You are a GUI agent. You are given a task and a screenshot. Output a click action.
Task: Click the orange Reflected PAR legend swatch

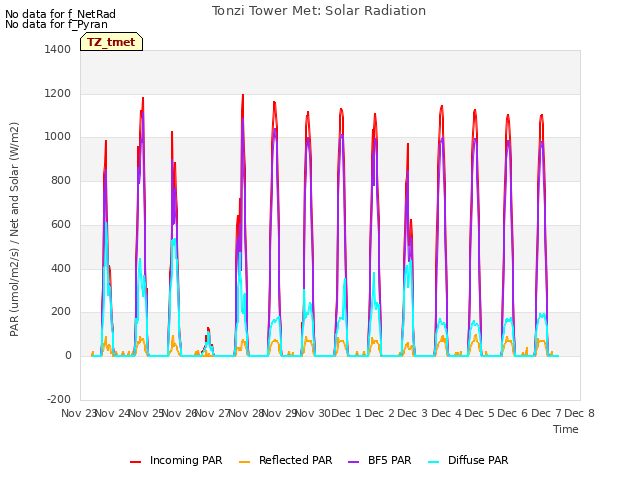pyautogui.click(x=244, y=462)
